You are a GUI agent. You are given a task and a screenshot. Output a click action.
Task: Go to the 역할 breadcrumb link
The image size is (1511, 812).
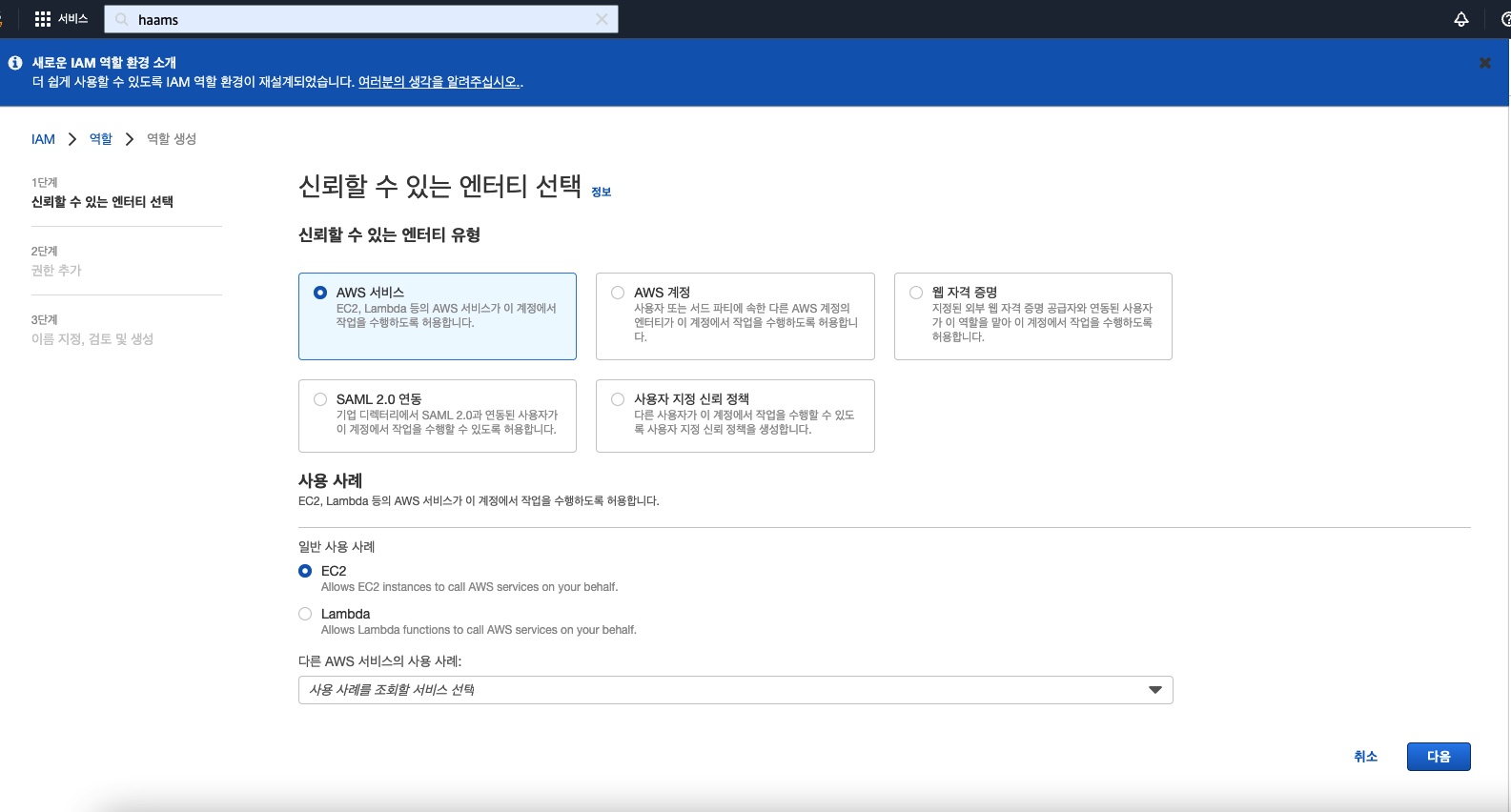(x=101, y=139)
